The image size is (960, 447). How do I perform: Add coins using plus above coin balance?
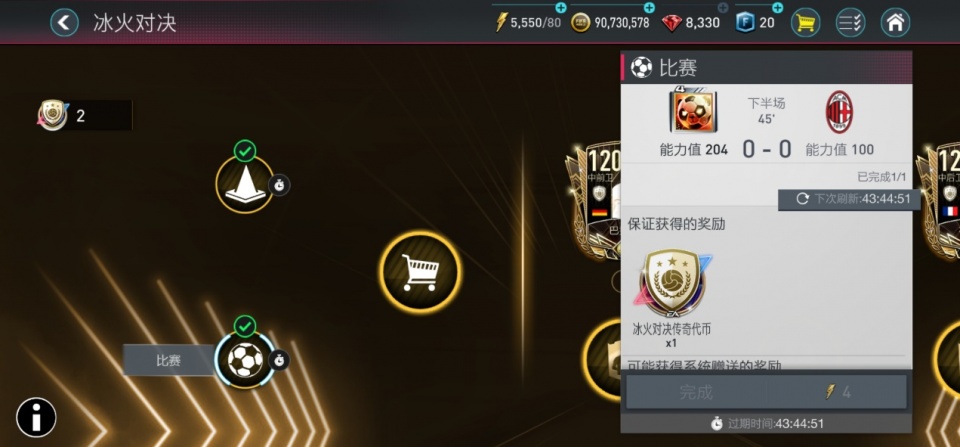click(650, 7)
